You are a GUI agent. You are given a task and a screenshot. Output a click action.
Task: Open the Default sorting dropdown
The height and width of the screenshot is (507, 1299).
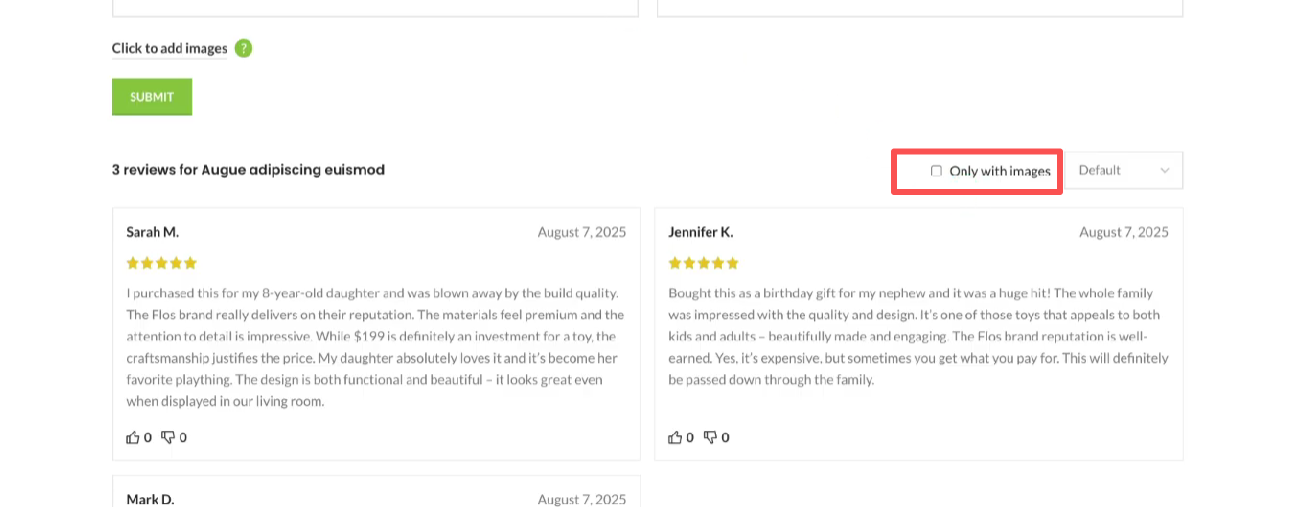tap(1123, 170)
